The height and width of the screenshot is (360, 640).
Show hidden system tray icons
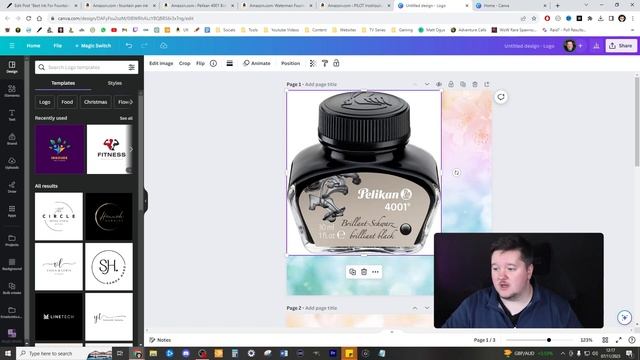click(x=562, y=353)
